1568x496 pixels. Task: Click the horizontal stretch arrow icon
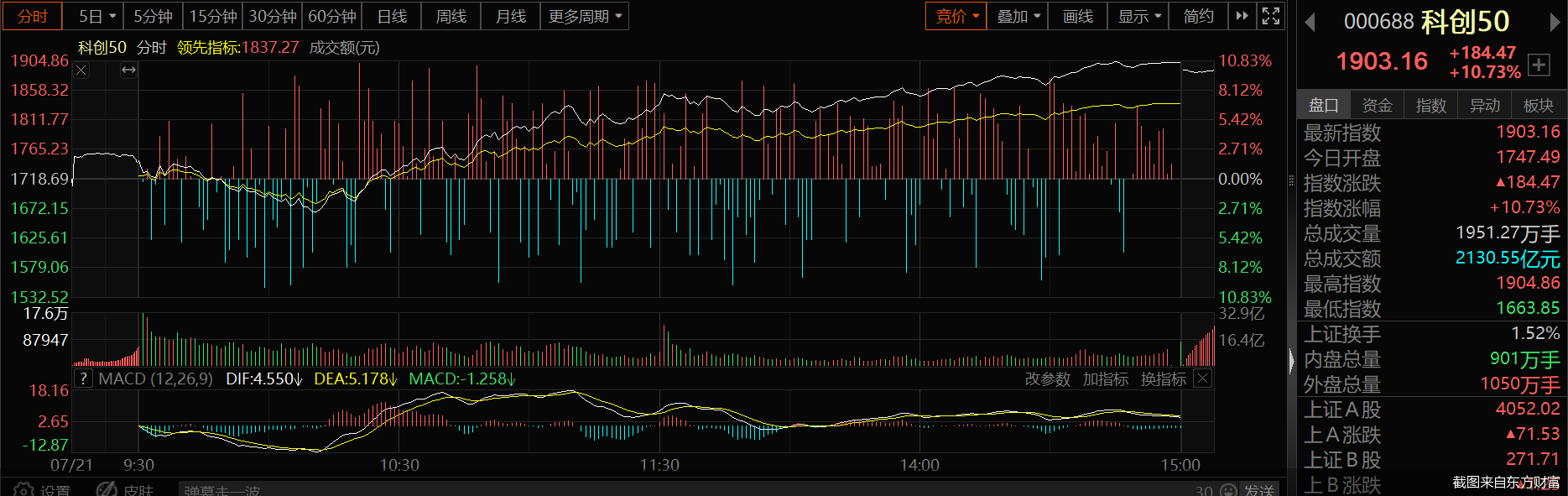[x=128, y=70]
